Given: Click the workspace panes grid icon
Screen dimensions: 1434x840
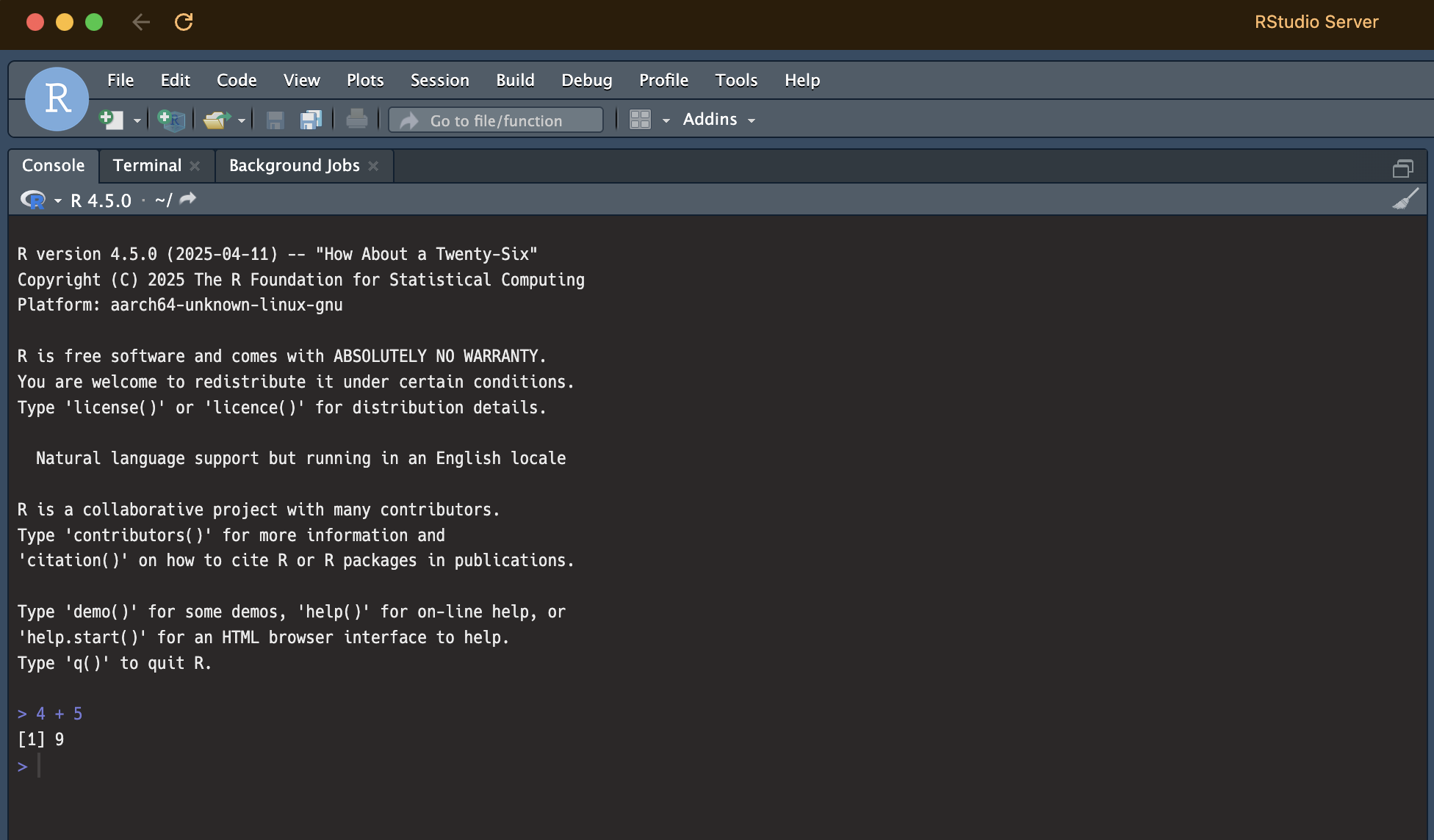Looking at the screenshot, I should click(x=640, y=120).
